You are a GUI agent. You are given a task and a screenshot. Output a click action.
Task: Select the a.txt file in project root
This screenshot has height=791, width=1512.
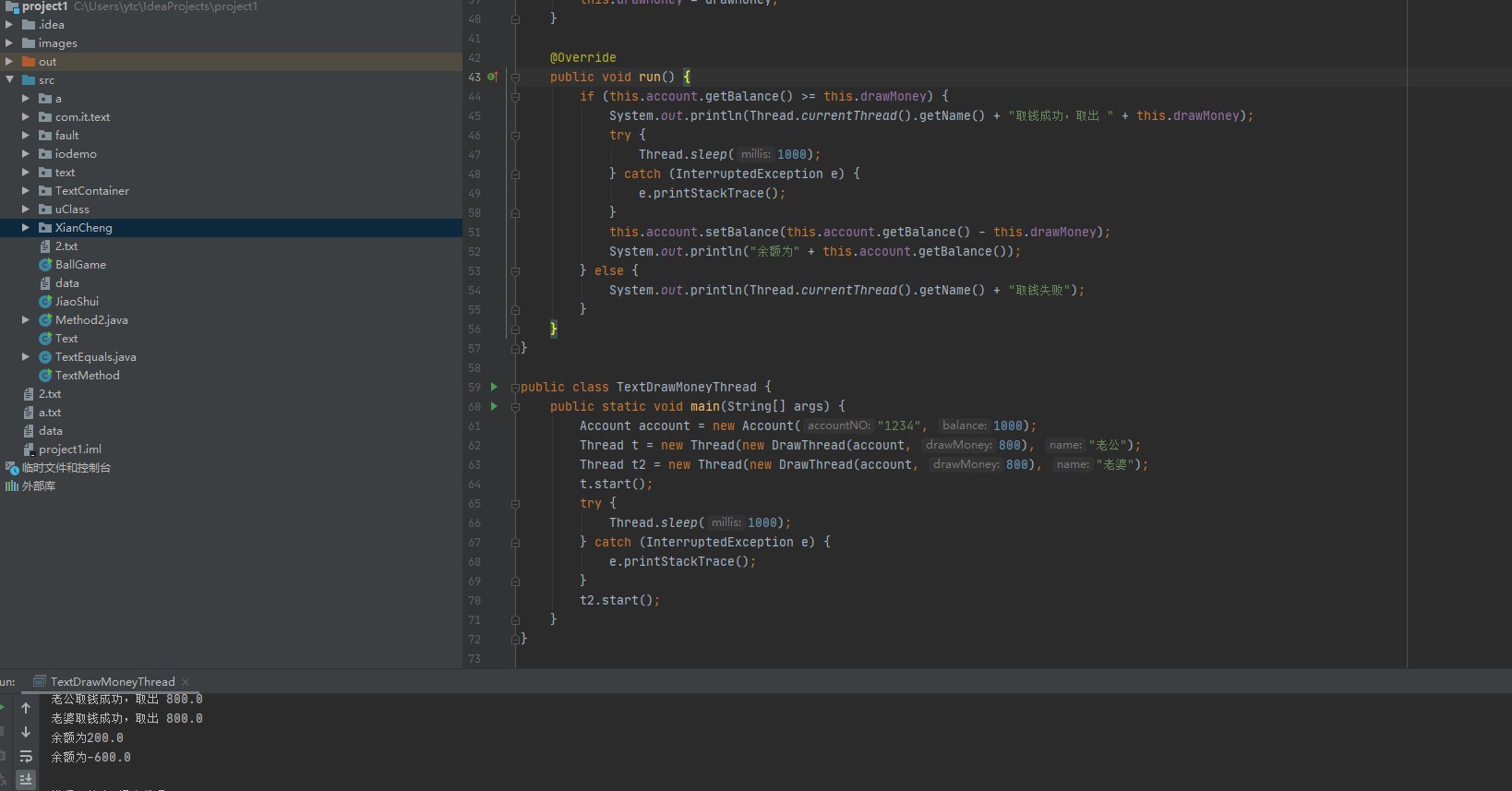click(x=50, y=413)
